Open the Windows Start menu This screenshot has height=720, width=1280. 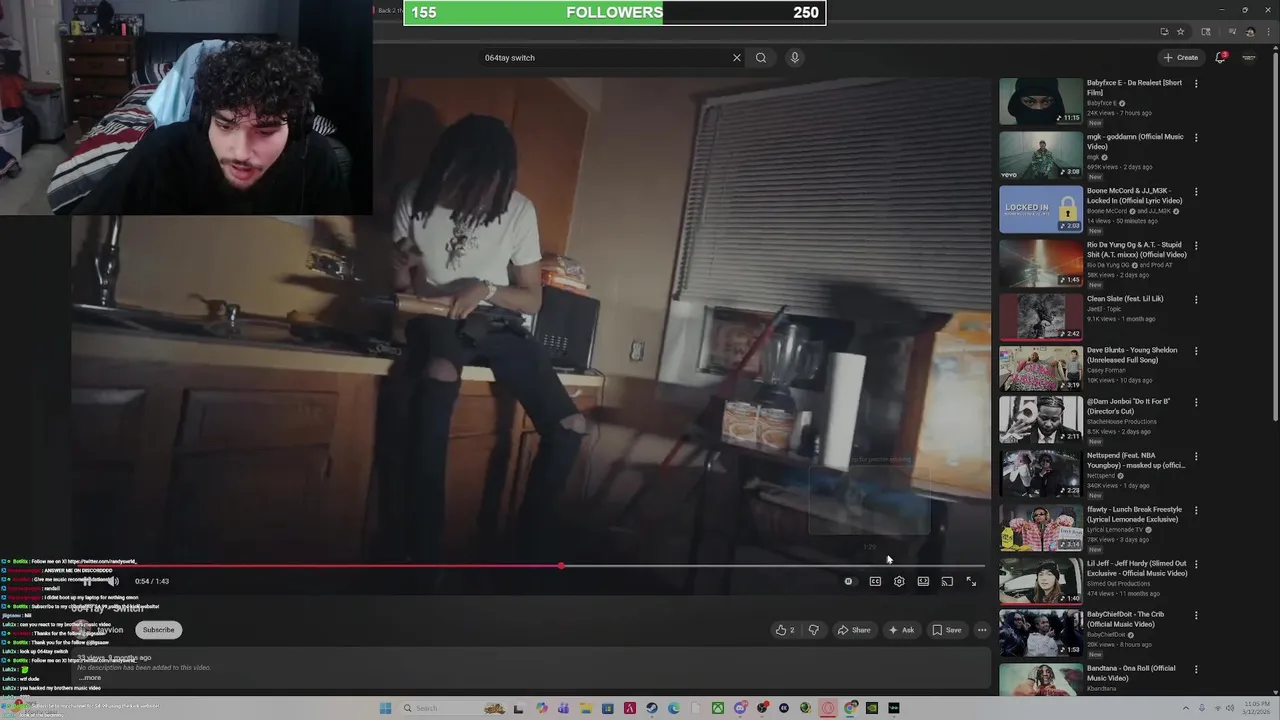point(385,708)
